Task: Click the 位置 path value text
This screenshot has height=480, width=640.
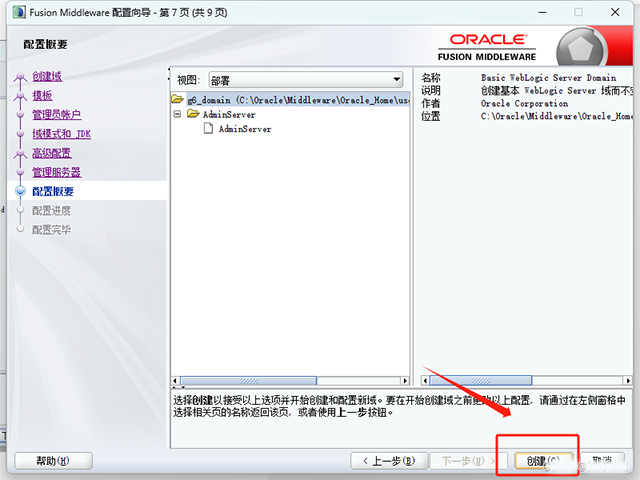Action: (x=557, y=116)
